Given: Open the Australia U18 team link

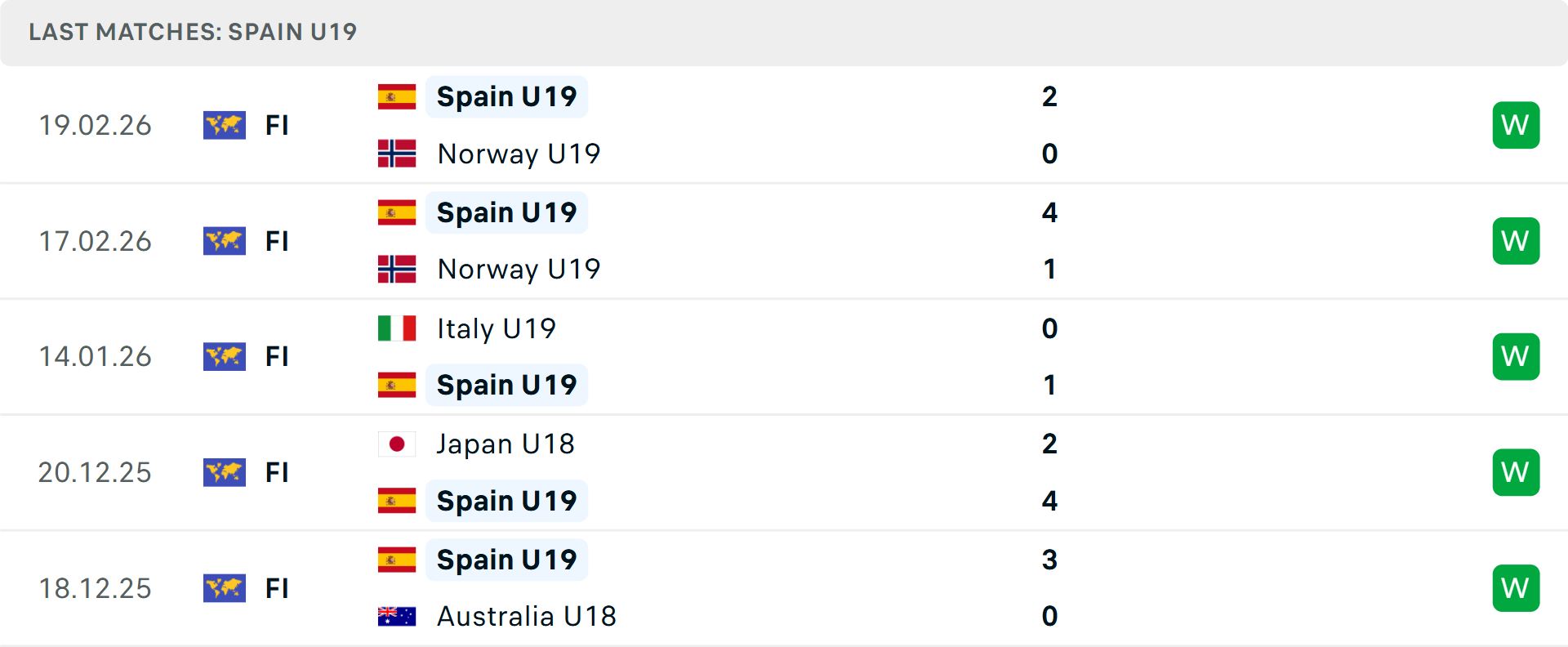Looking at the screenshot, I should (526, 616).
